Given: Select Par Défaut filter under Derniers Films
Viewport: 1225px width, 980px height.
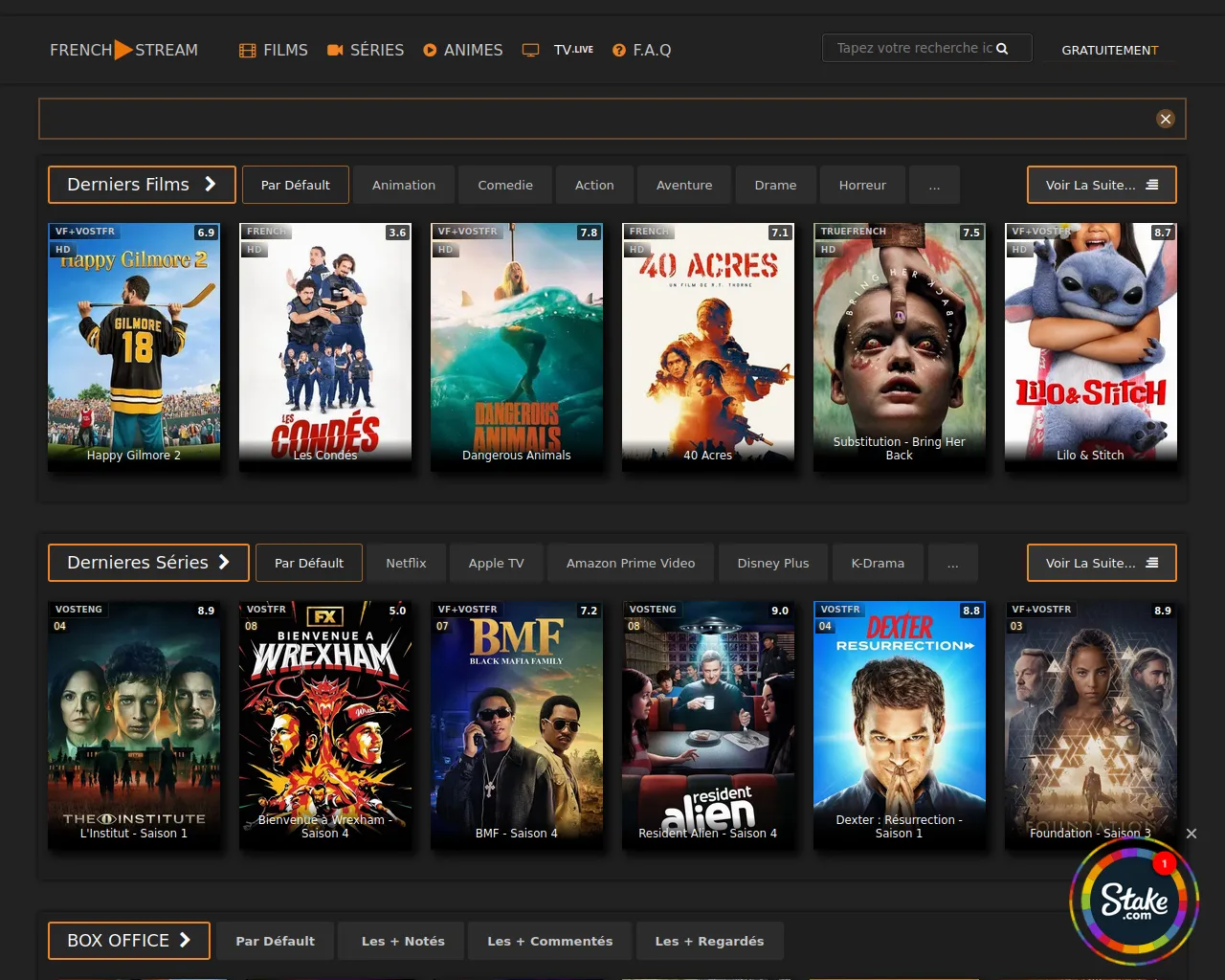Looking at the screenshot, I should [295, 185].
